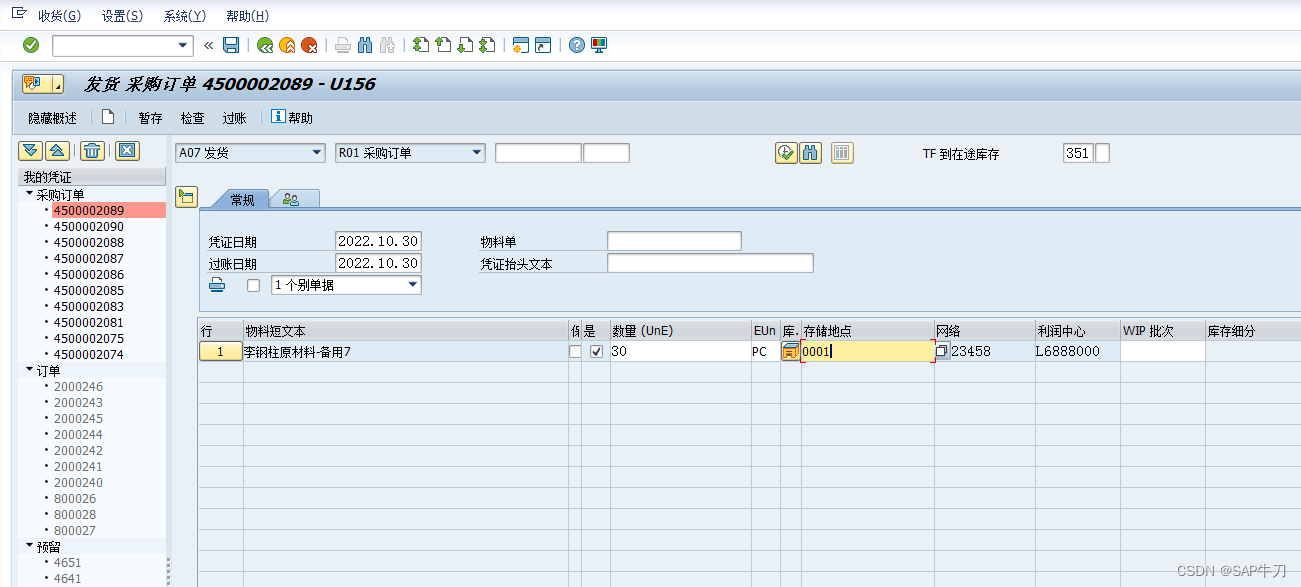Viewport: 1301px width, 587px height.
Task: Click the trash Delete icon in overview
Action: [92, 150]
